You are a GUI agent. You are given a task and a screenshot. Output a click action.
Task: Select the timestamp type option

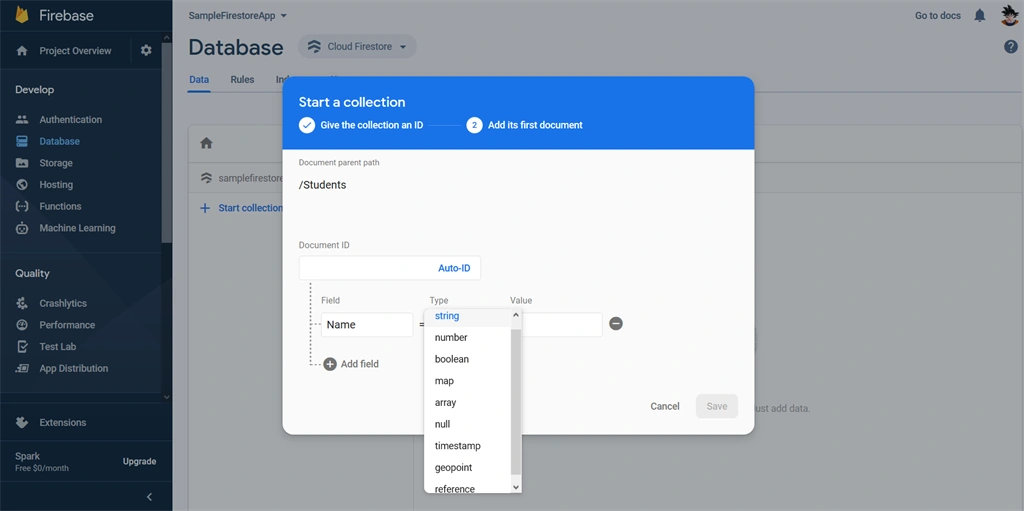click(468, 446)
